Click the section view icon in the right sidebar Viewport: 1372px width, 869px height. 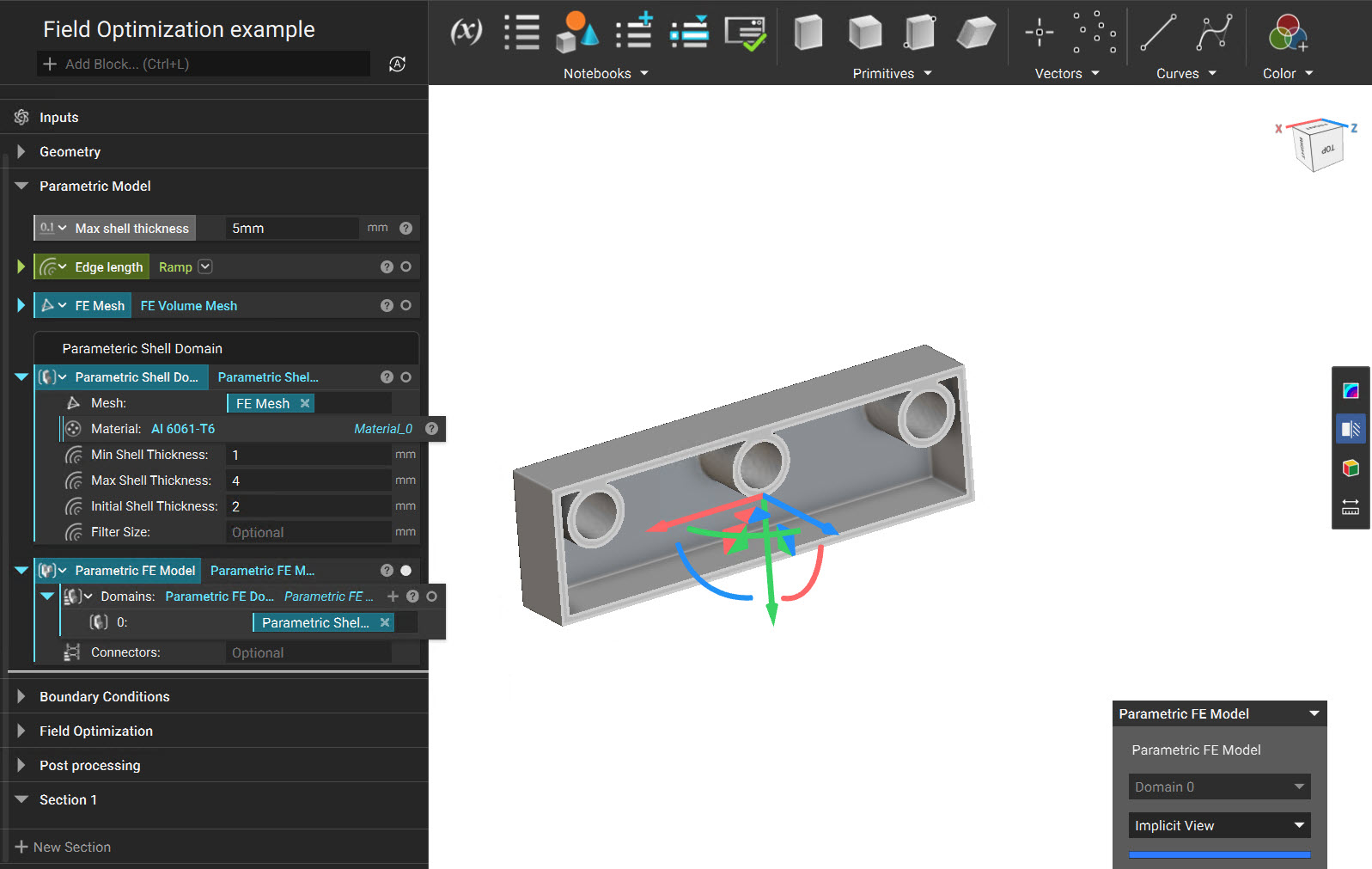(1351, 429)
